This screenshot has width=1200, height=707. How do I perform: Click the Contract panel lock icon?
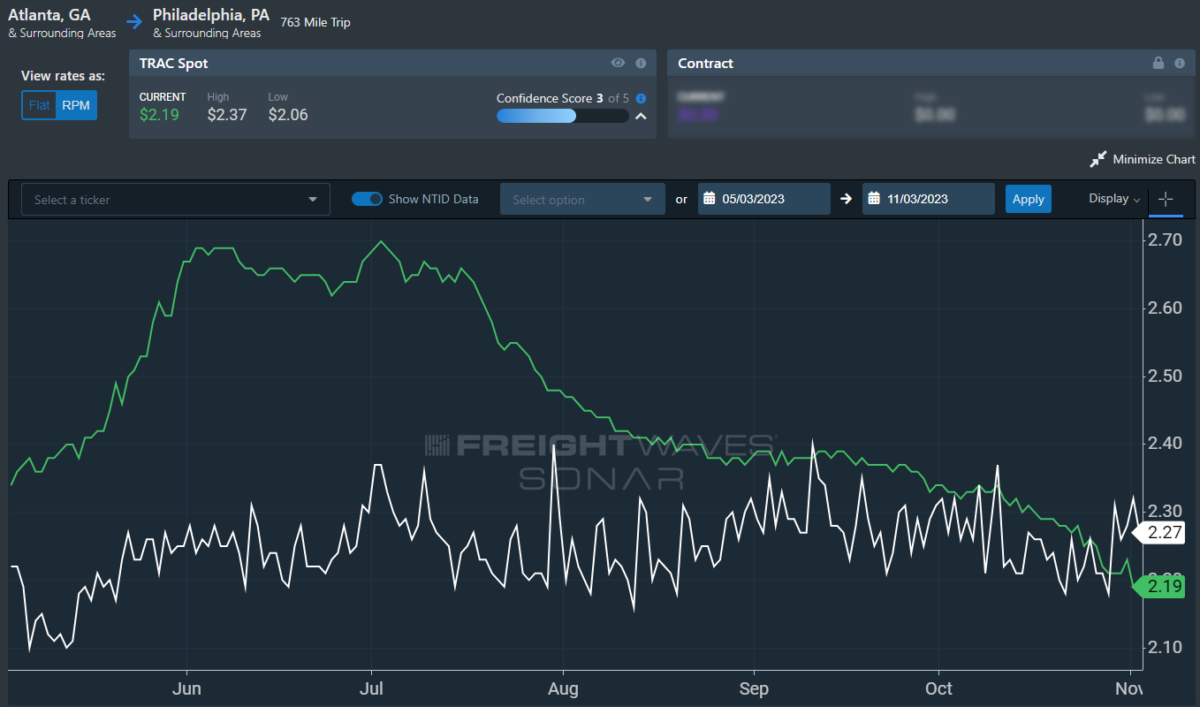1158,63
